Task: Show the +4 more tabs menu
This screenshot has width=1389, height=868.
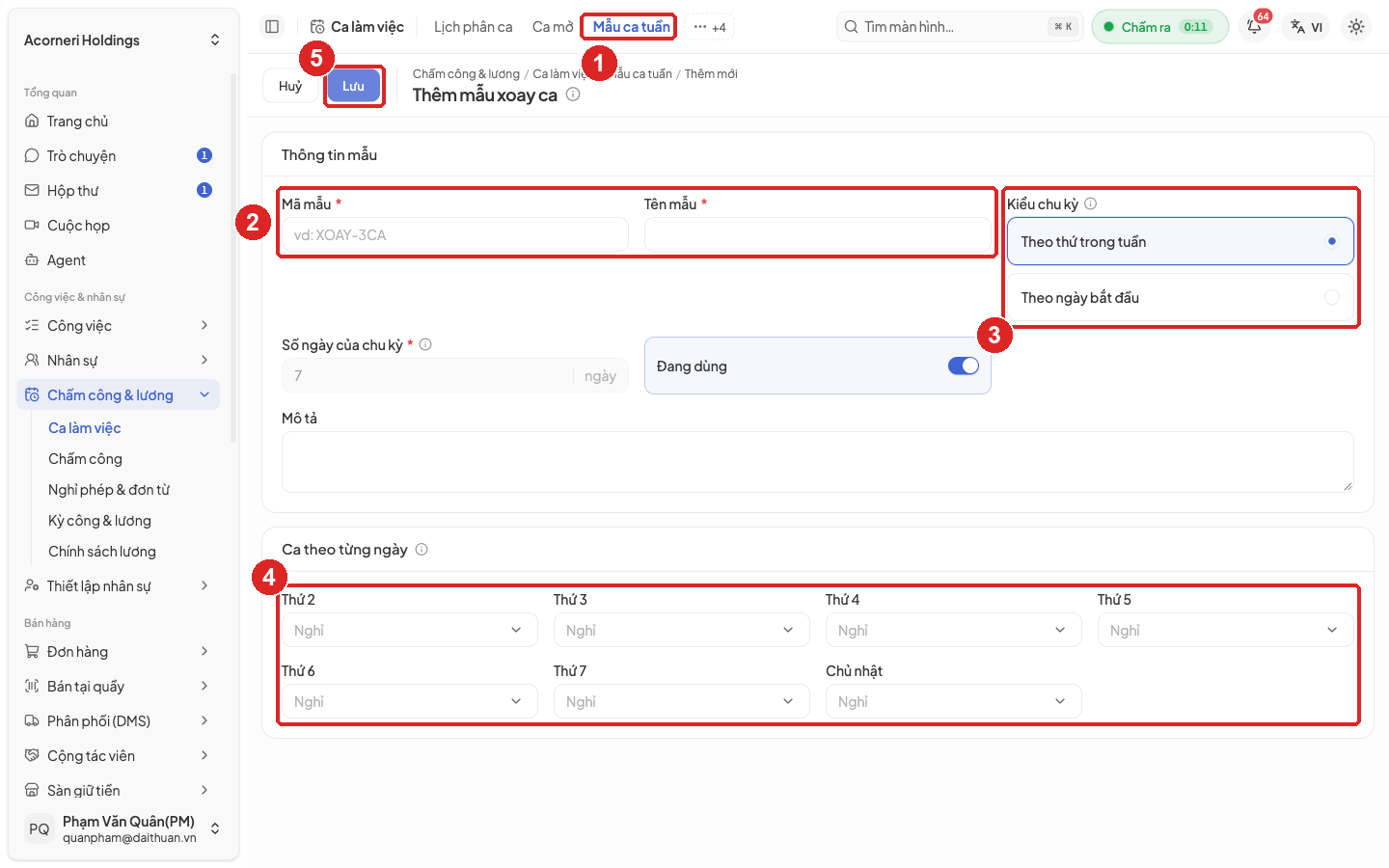Action: pos(710,27)
